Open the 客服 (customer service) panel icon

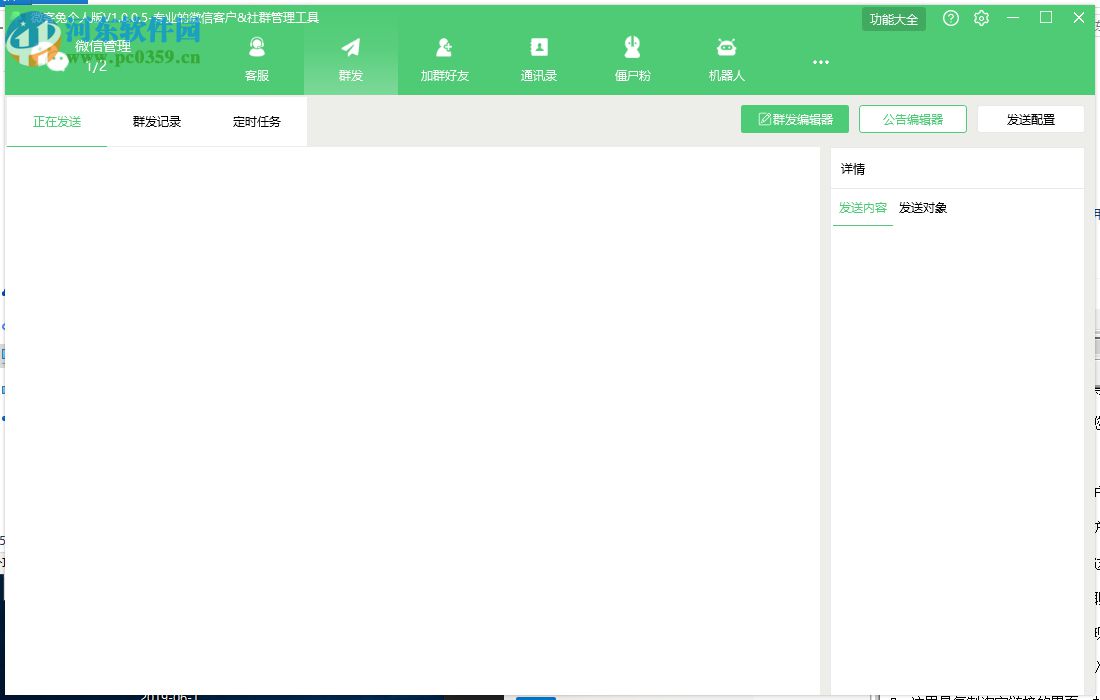pyautogui.click(x=257, y=52)
